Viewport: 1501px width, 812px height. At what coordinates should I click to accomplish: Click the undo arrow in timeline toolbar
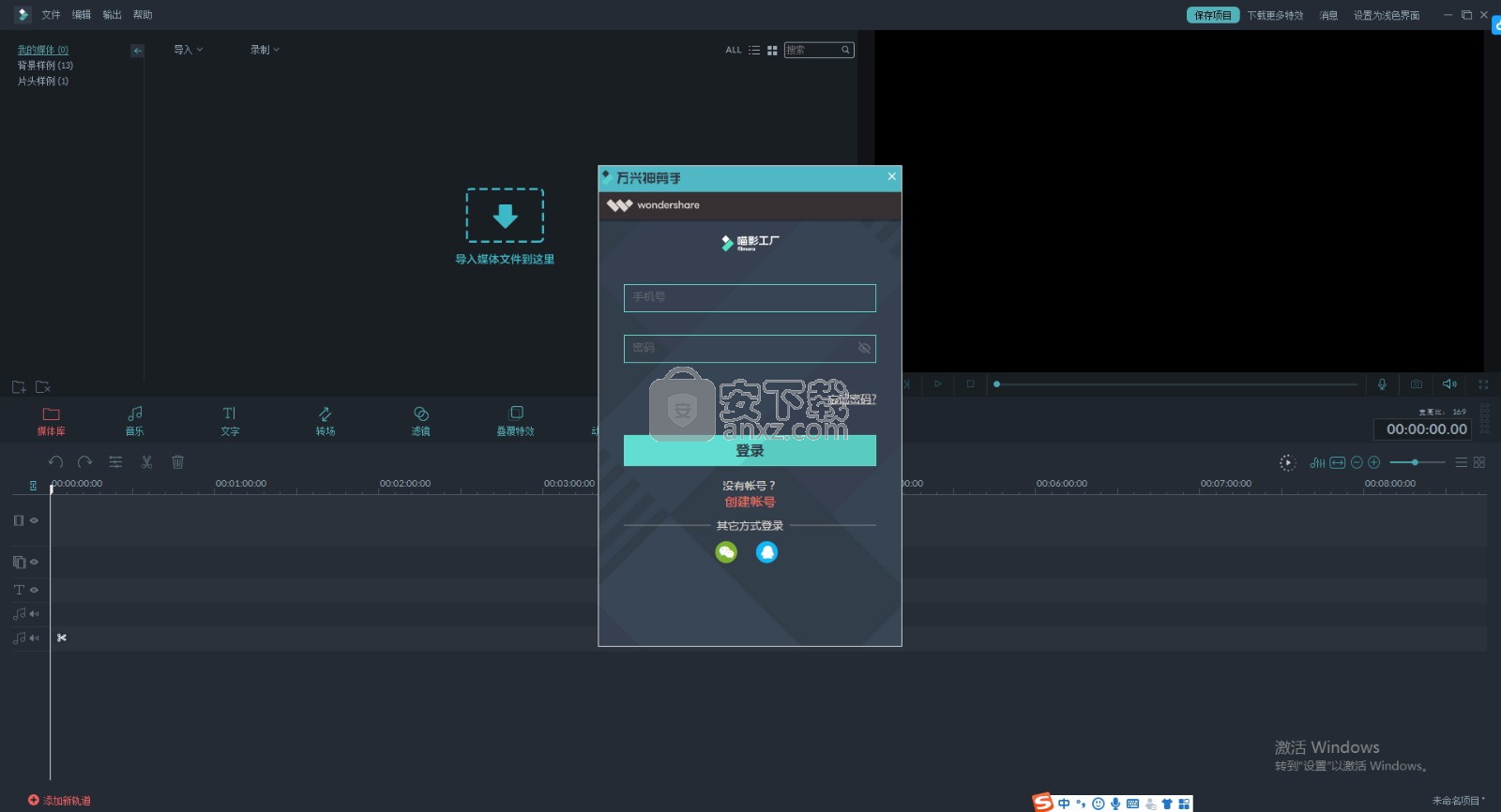coord(55,462)
